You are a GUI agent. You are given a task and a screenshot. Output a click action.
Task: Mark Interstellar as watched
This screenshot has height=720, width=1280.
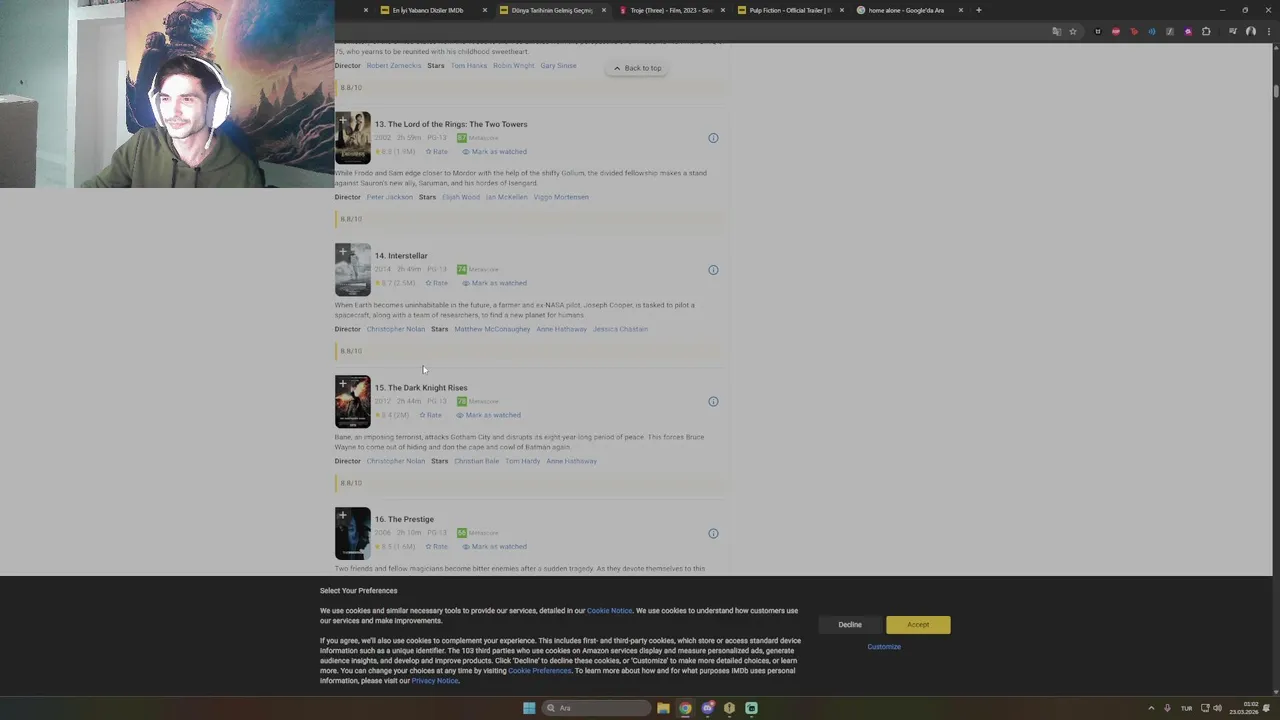(x=494, y=283)
